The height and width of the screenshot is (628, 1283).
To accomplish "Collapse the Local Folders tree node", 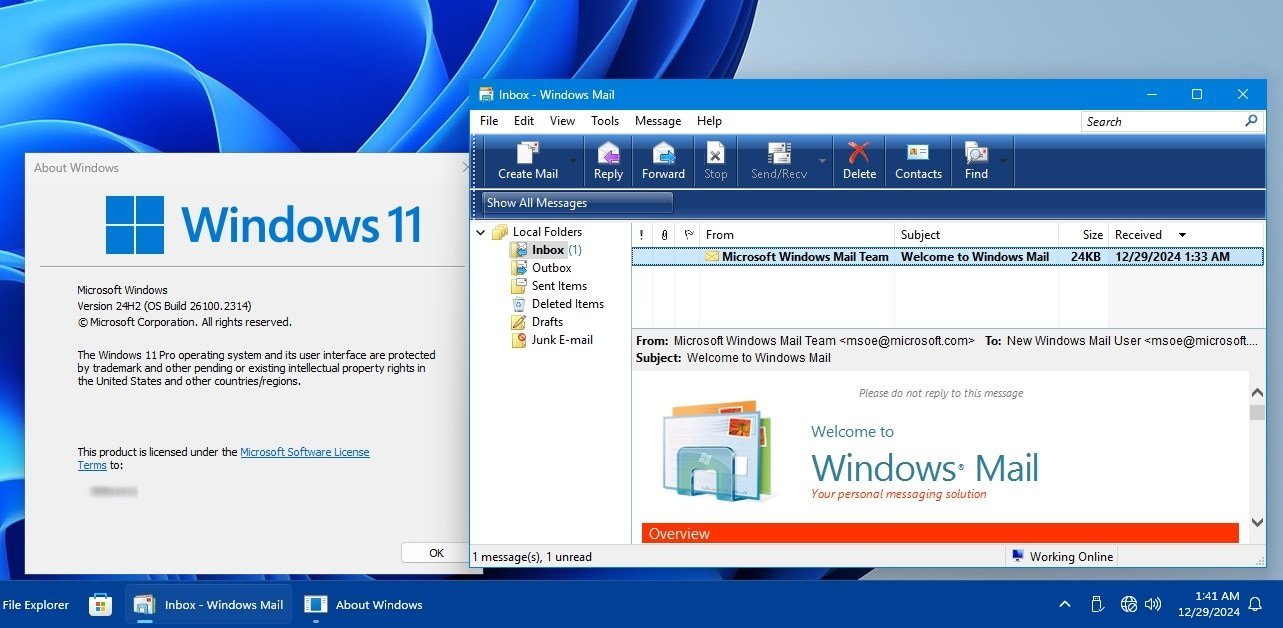I will click(480, 232).
